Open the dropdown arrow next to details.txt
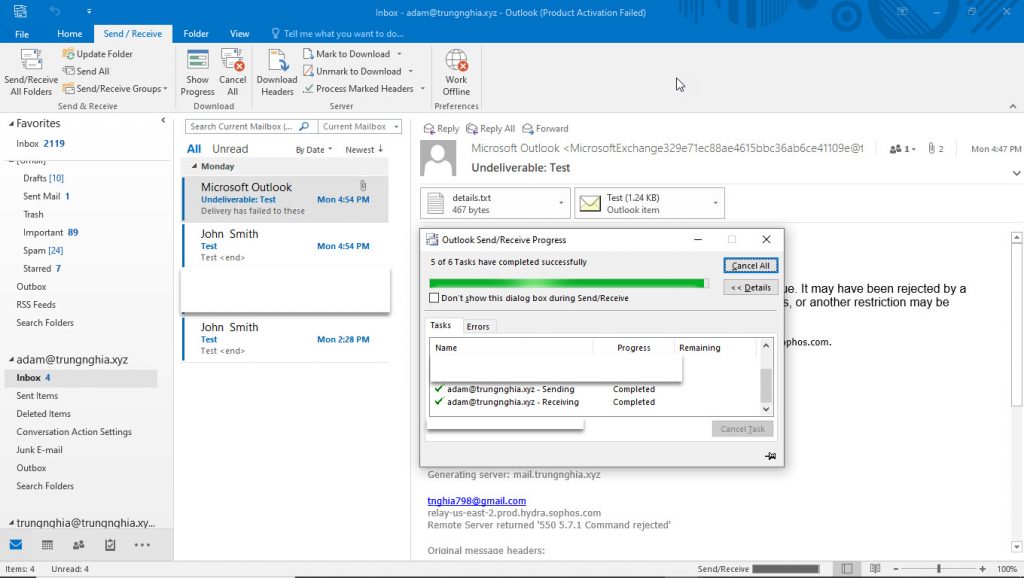 click(561, 203)
